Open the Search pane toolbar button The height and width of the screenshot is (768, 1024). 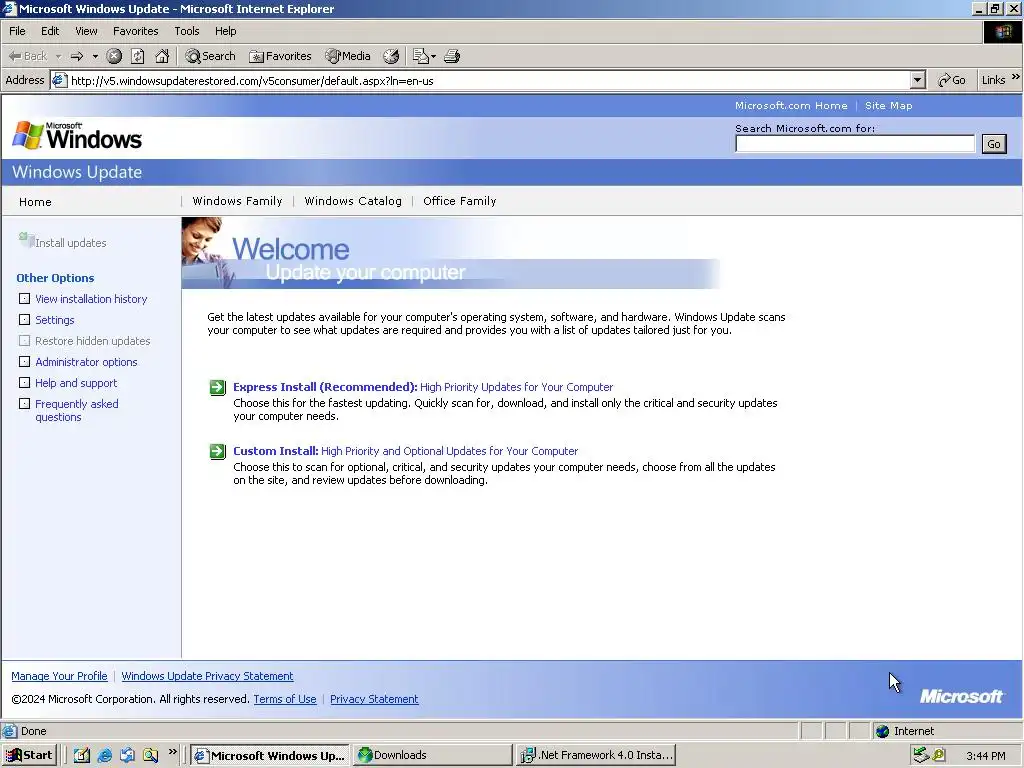pyautogui.click(x=210, y=56)
